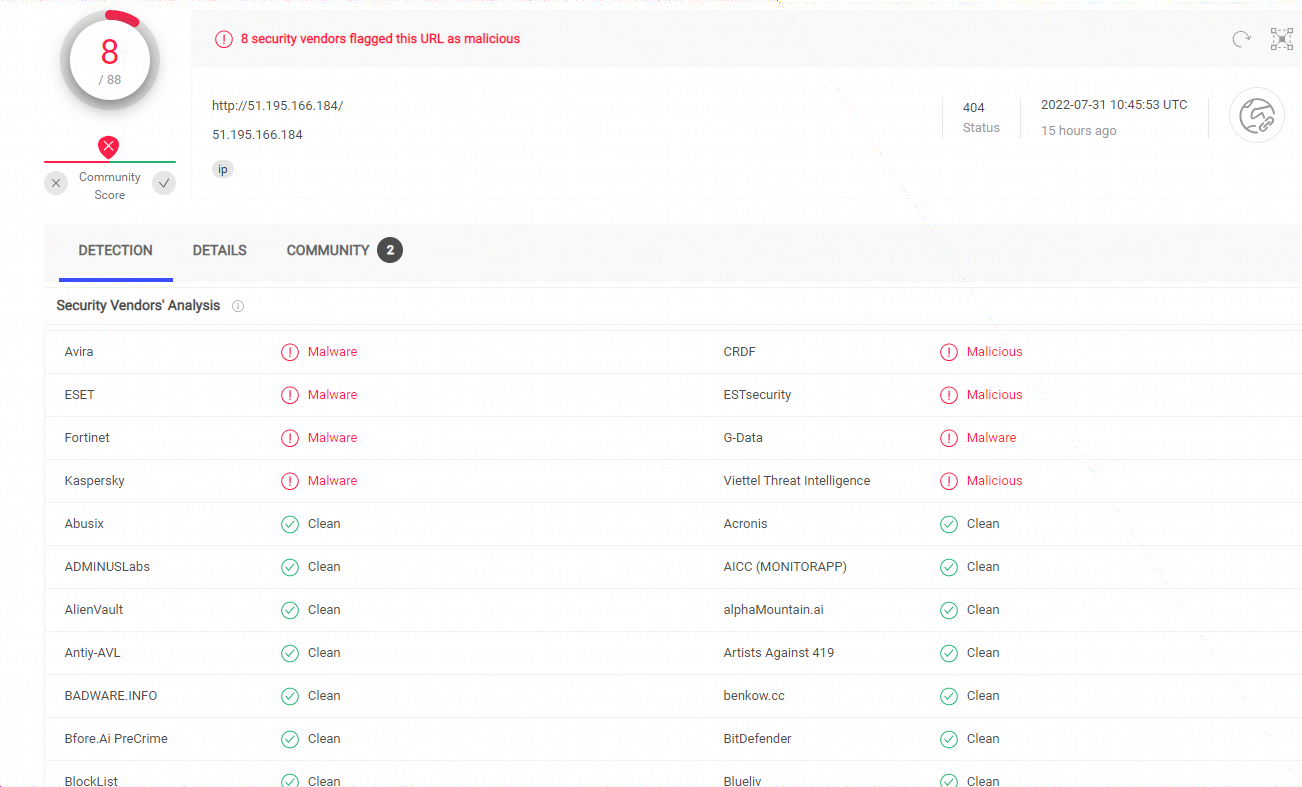1302x787 pixels.
Task: Click the detection score gauge 8 / 88
Action: click(109, 60)
